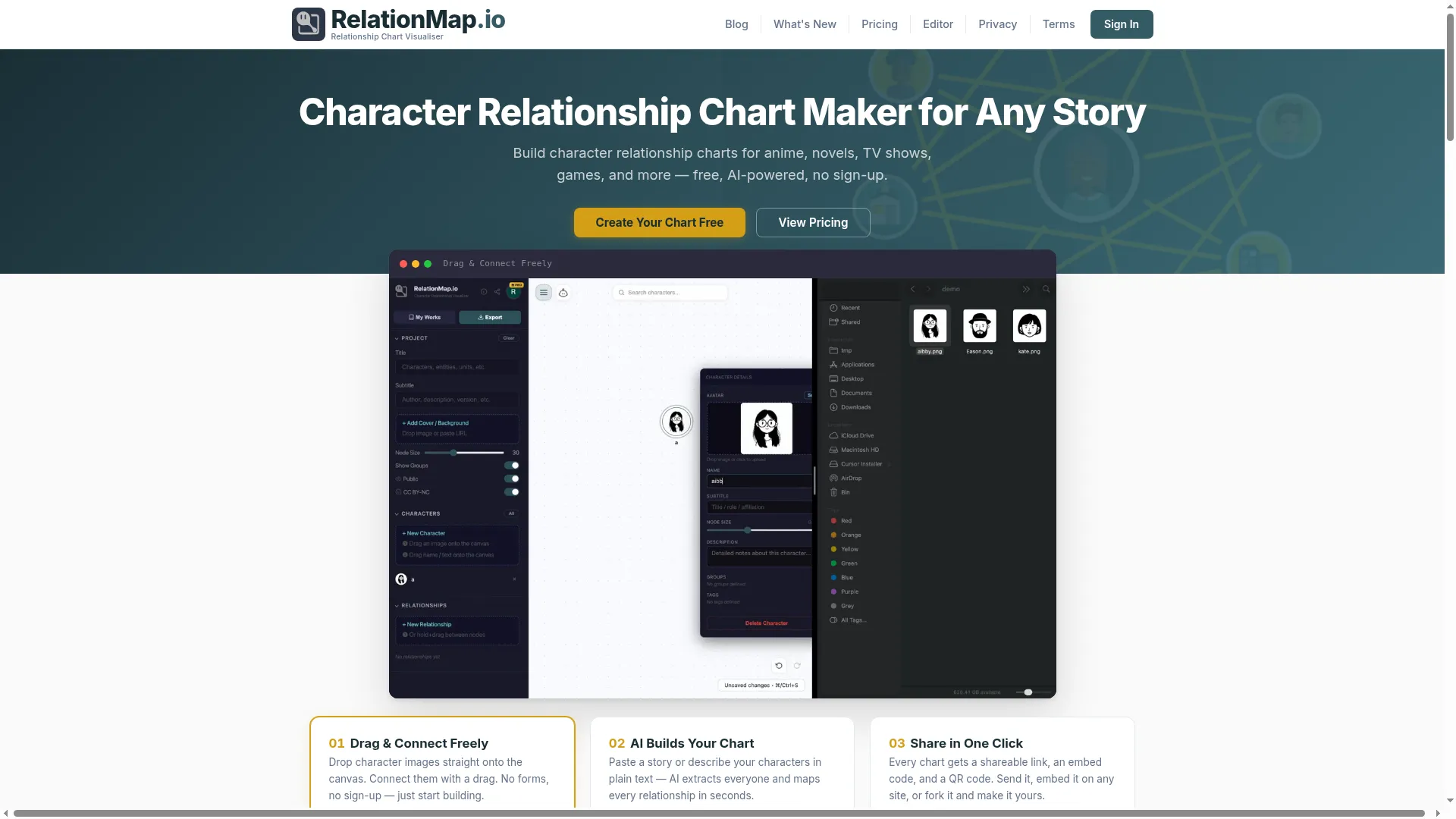
Task: Open AirDrop in Finder sidebar
Action: click(x=846, y=479)
